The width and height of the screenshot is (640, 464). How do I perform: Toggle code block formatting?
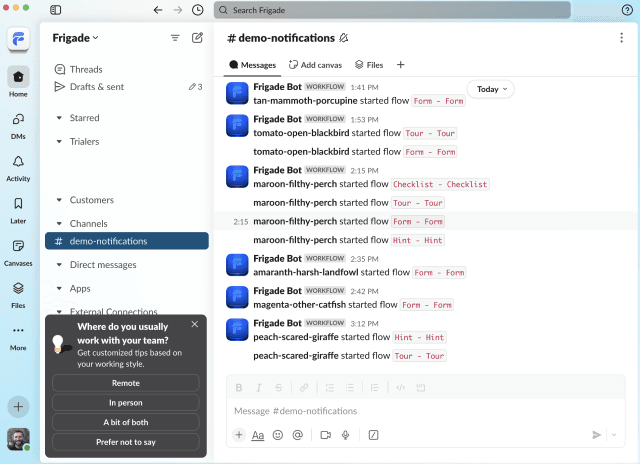420,387
